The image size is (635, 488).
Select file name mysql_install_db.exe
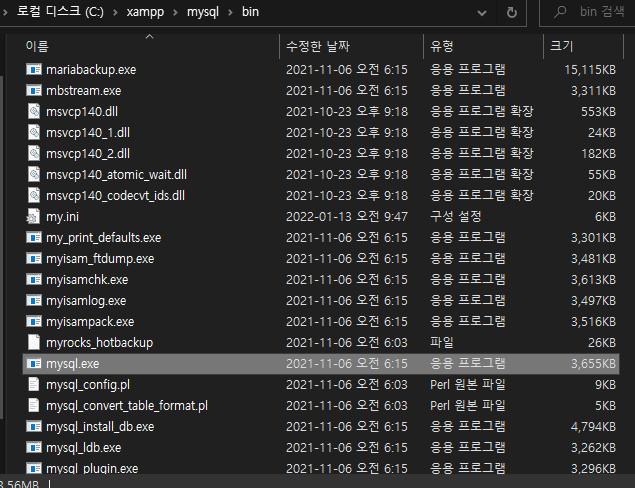click(x=100, y=427)
